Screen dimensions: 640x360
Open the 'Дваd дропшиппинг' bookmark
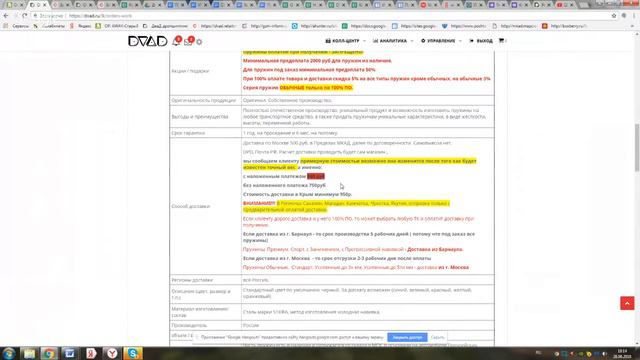click(x=165, y=26)
